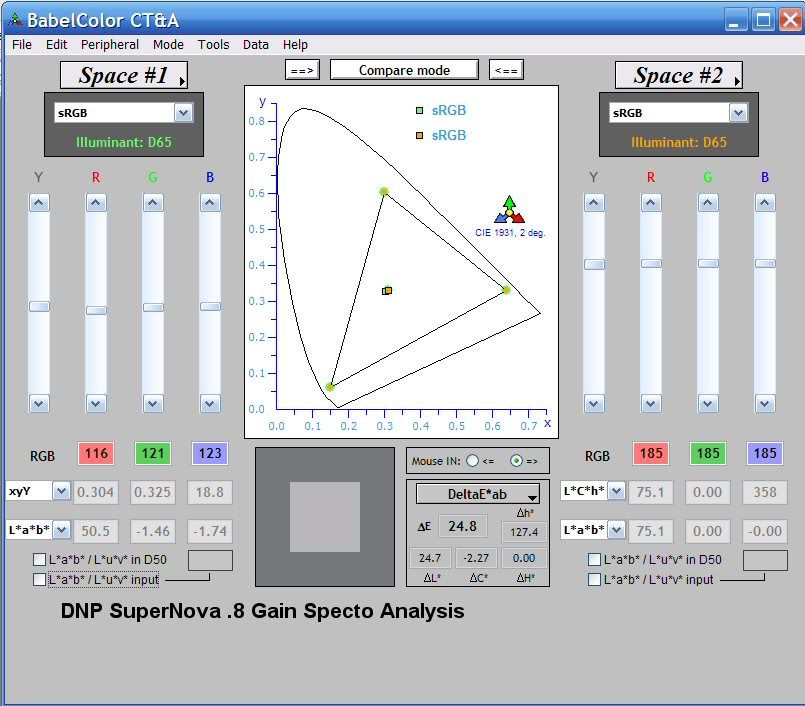
Task: Expand the Space #1 menu button
Action: click(x=124, y=75)
